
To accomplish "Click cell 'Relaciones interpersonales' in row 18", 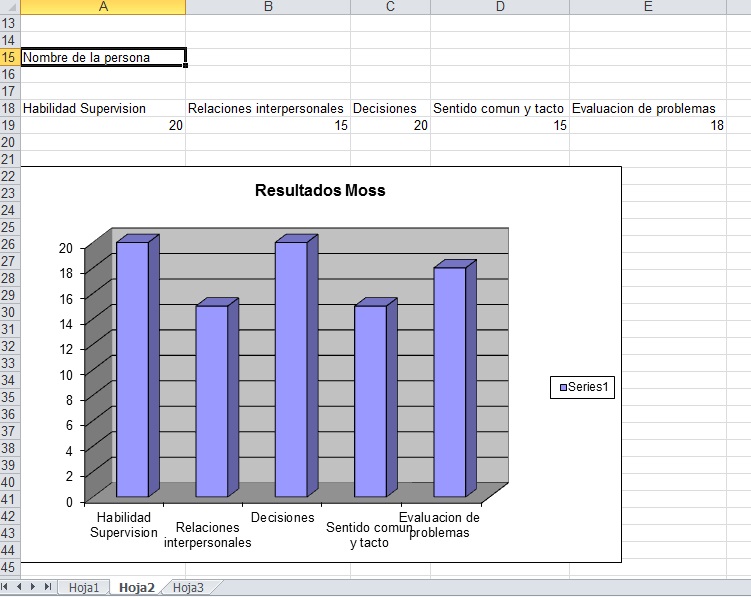I will pos(268,108).
